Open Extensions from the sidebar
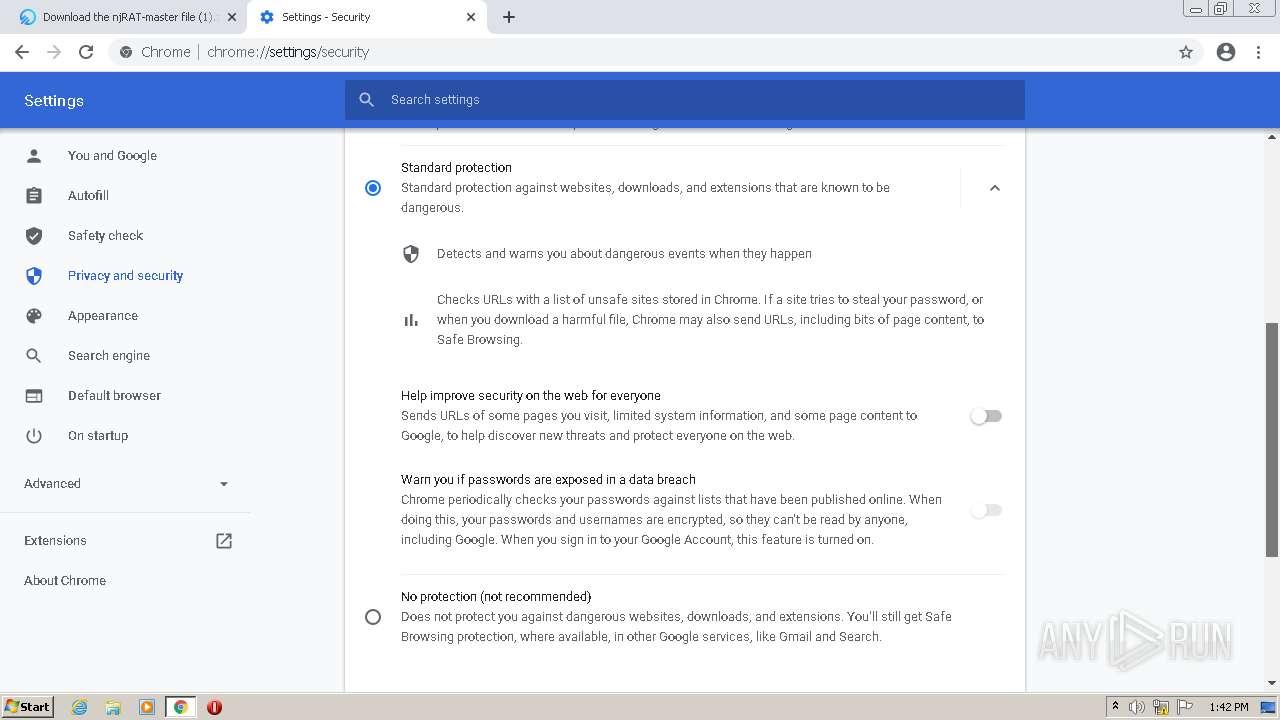 point(55,540)
